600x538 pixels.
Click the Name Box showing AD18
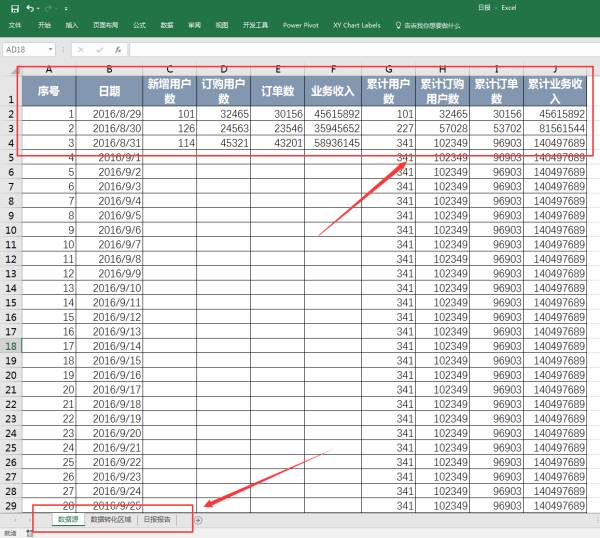[x=24, y=50]
